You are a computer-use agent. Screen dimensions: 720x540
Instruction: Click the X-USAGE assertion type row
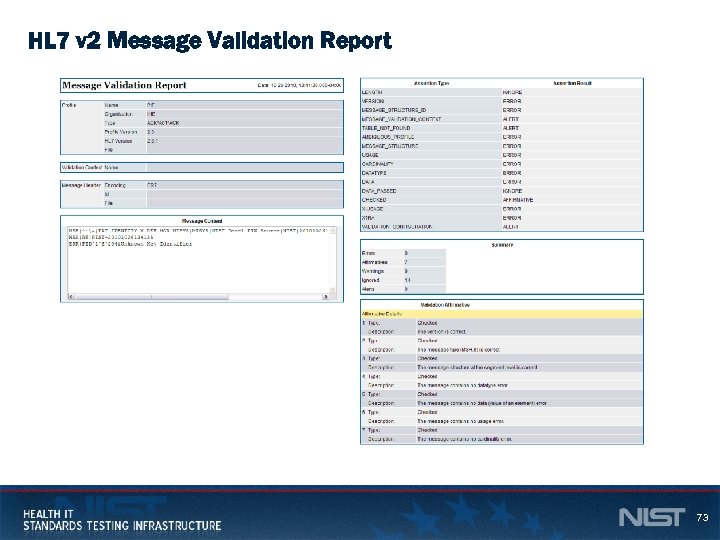click(x=502, y=209)
